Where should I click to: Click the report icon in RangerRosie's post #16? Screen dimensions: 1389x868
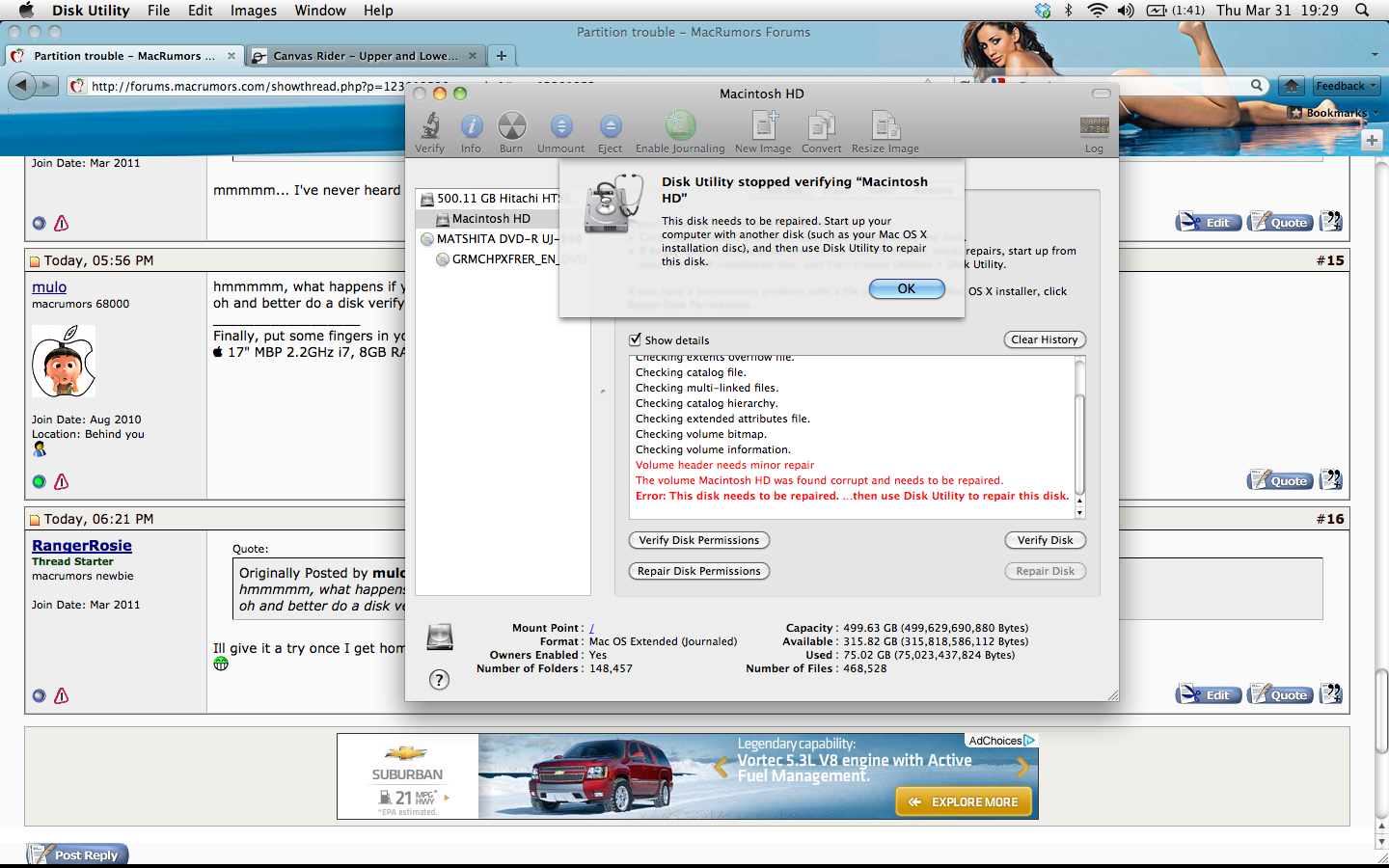[62, 695]
